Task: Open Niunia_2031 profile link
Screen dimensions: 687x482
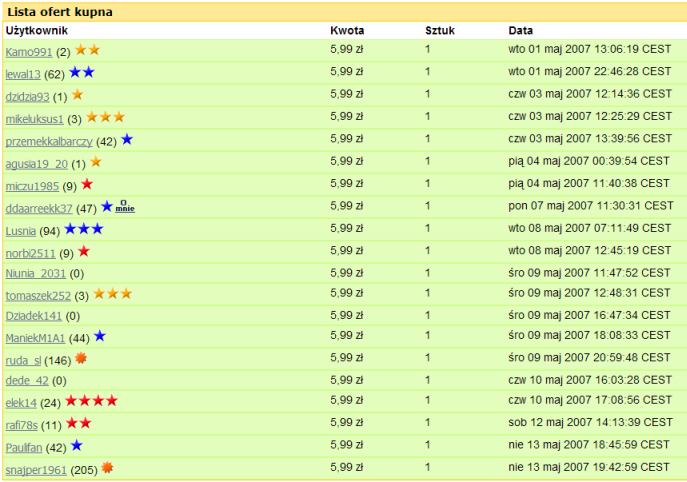Action: coord(35,273)
